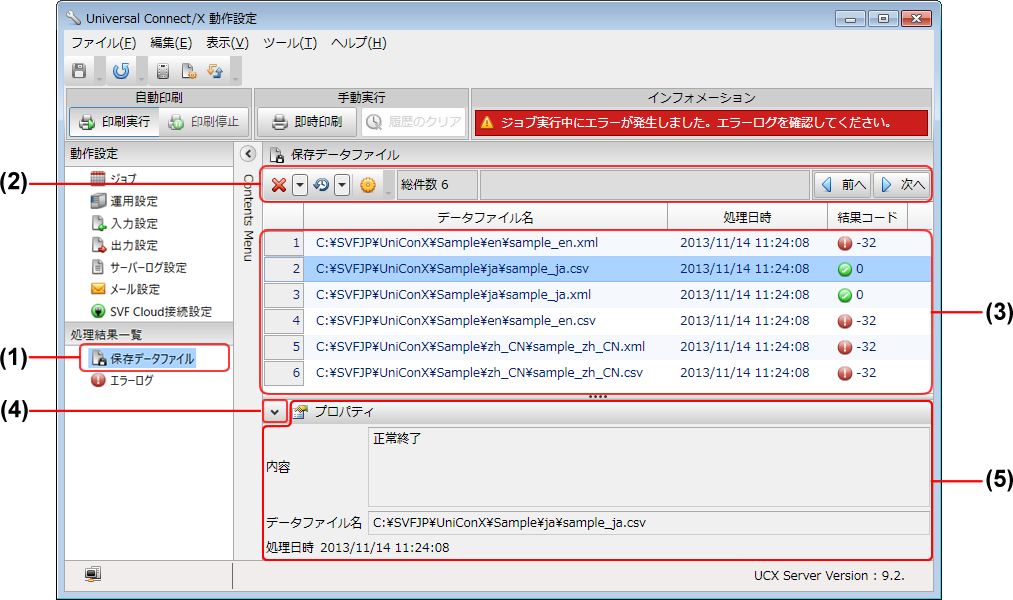Click the 内容 text area showing 正常終了
This screenshot has height=600, width=1013.
(649, 466)
